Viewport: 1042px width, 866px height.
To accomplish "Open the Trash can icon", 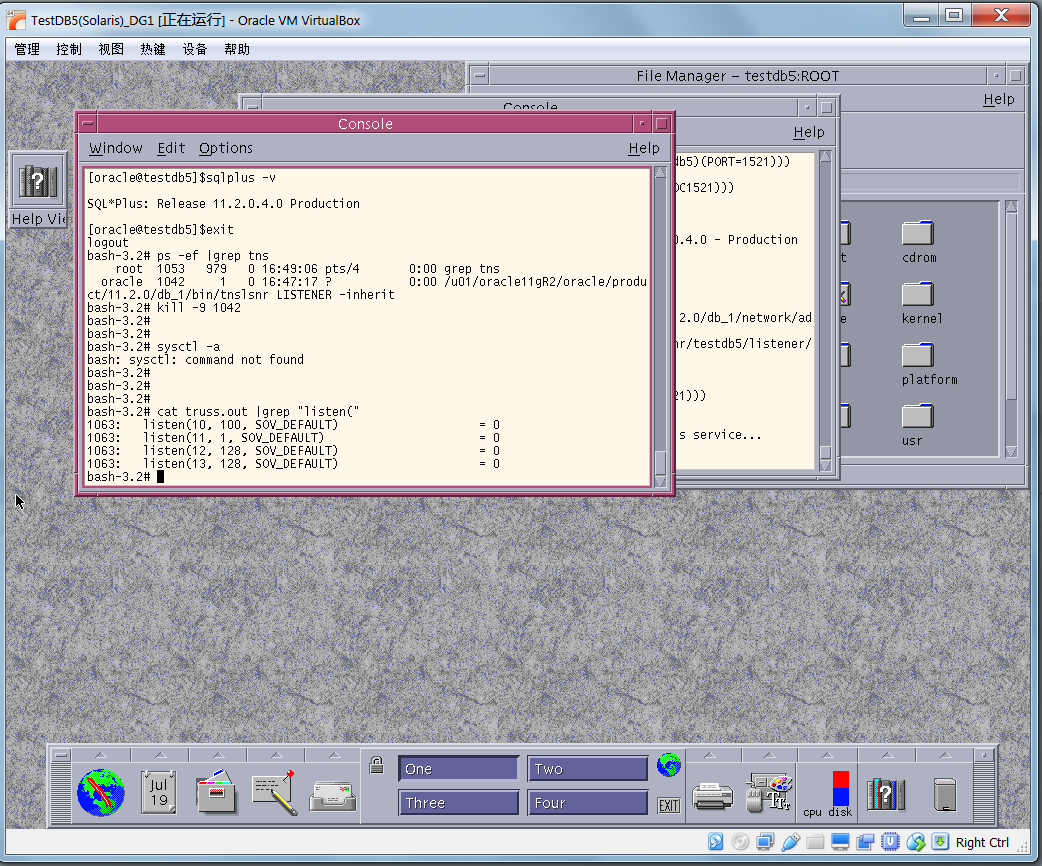I will [x=944, y=794].
